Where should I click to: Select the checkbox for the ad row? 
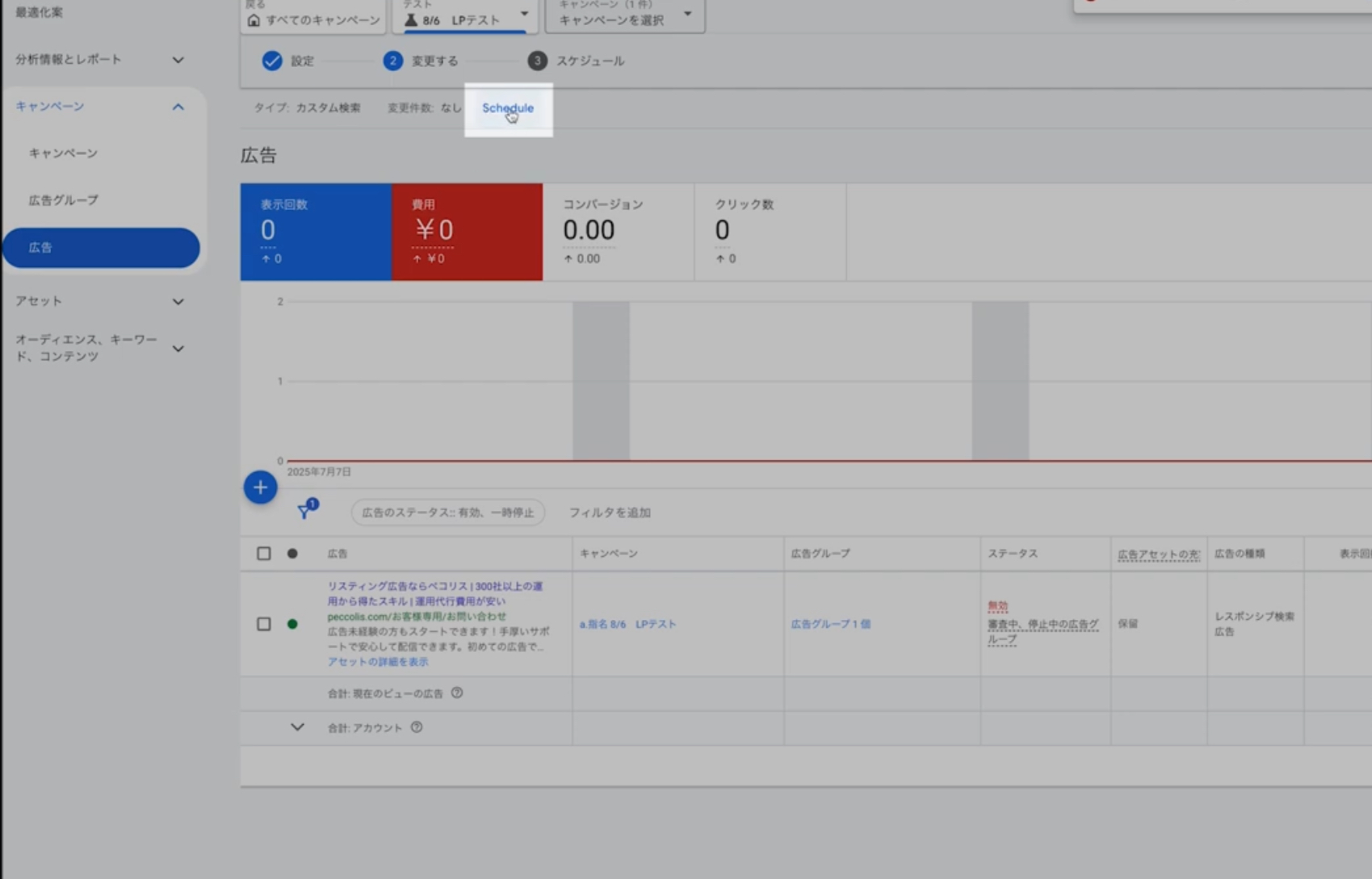[264, 624]
